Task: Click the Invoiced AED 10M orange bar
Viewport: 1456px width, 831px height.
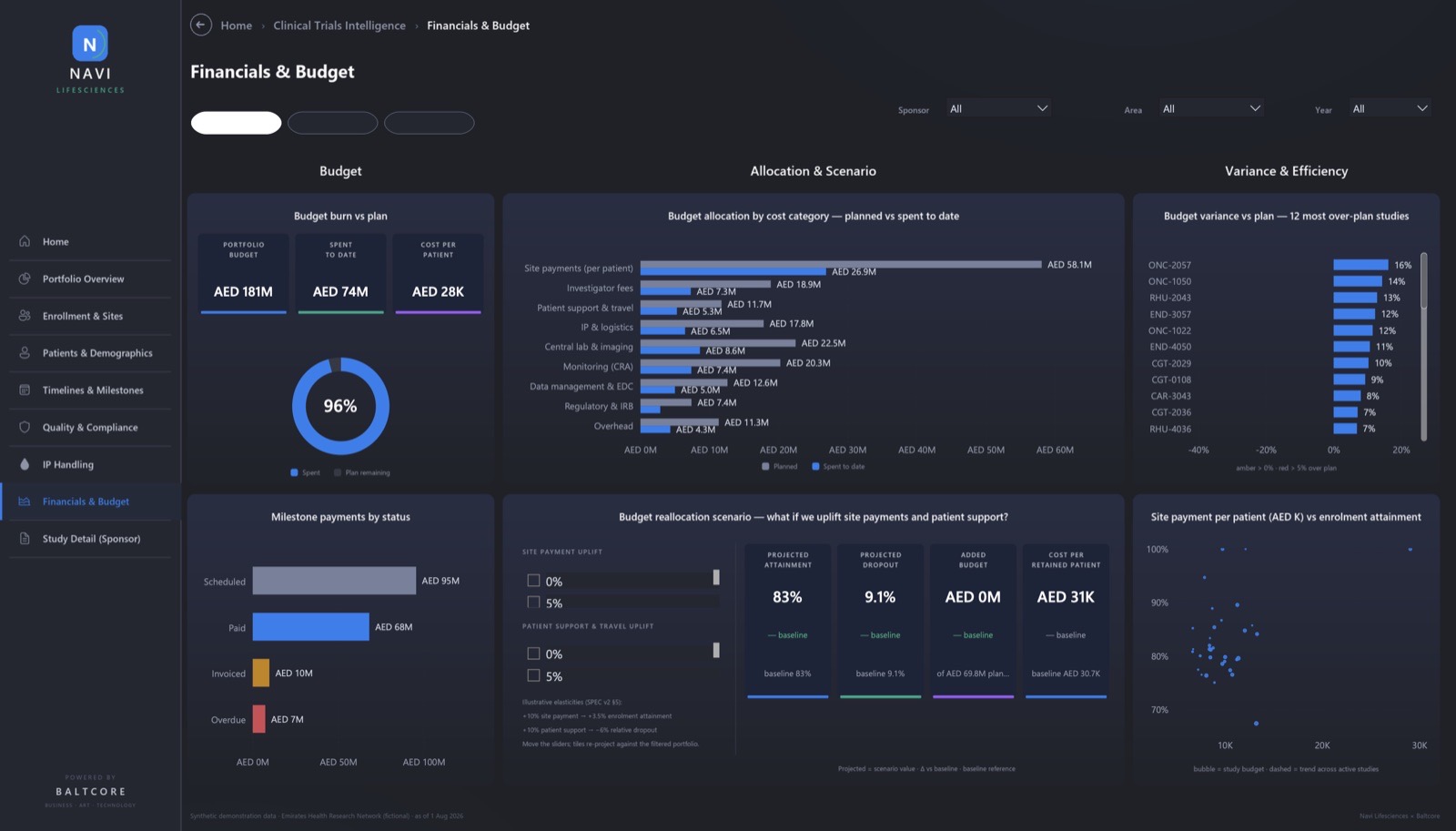Action: (x=261, y=673)
